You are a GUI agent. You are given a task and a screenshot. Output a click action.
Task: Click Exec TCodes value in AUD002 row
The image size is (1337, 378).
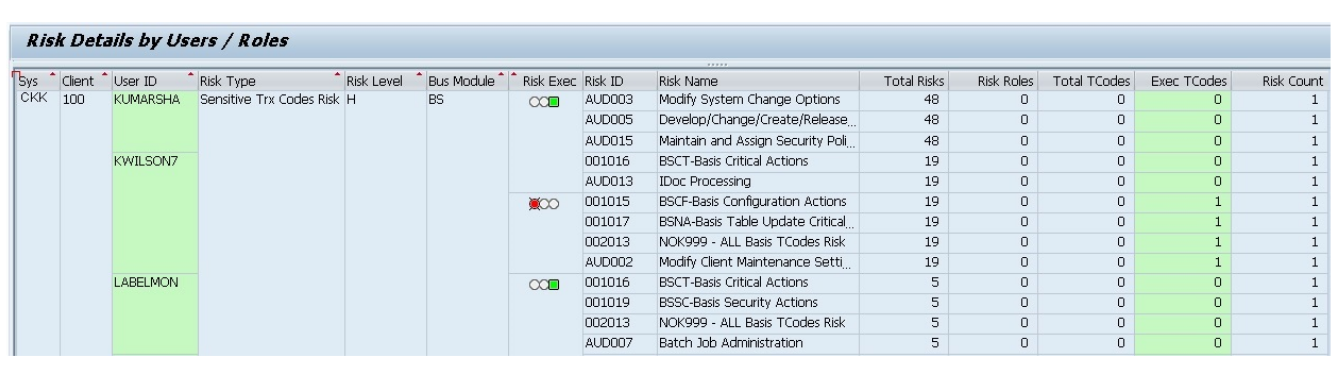(1184, 262)
